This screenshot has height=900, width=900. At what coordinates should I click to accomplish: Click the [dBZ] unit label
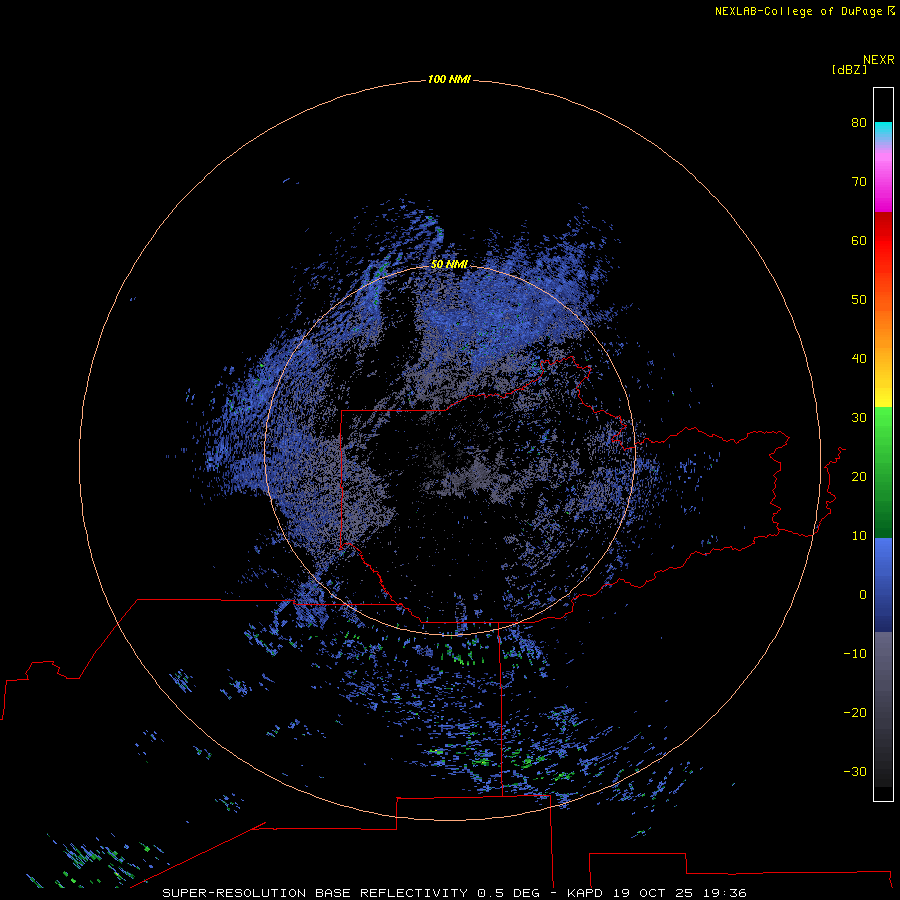tap(849, 70)
